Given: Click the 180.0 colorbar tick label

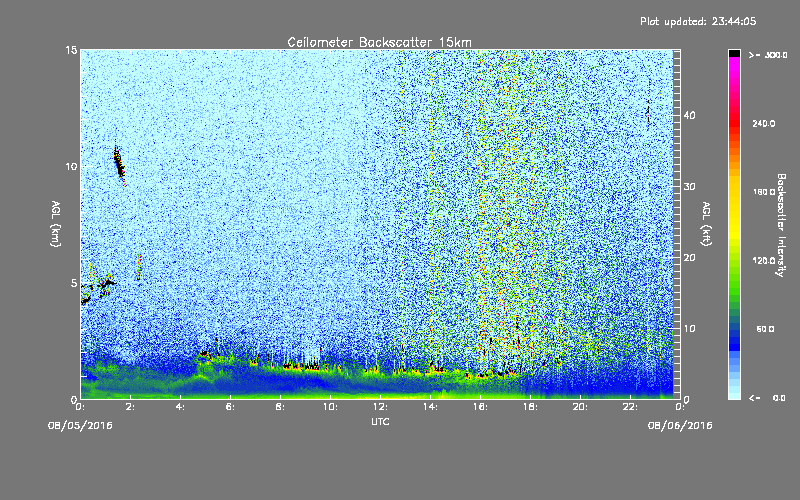Looking at the screenshot, I should point(764,192).
